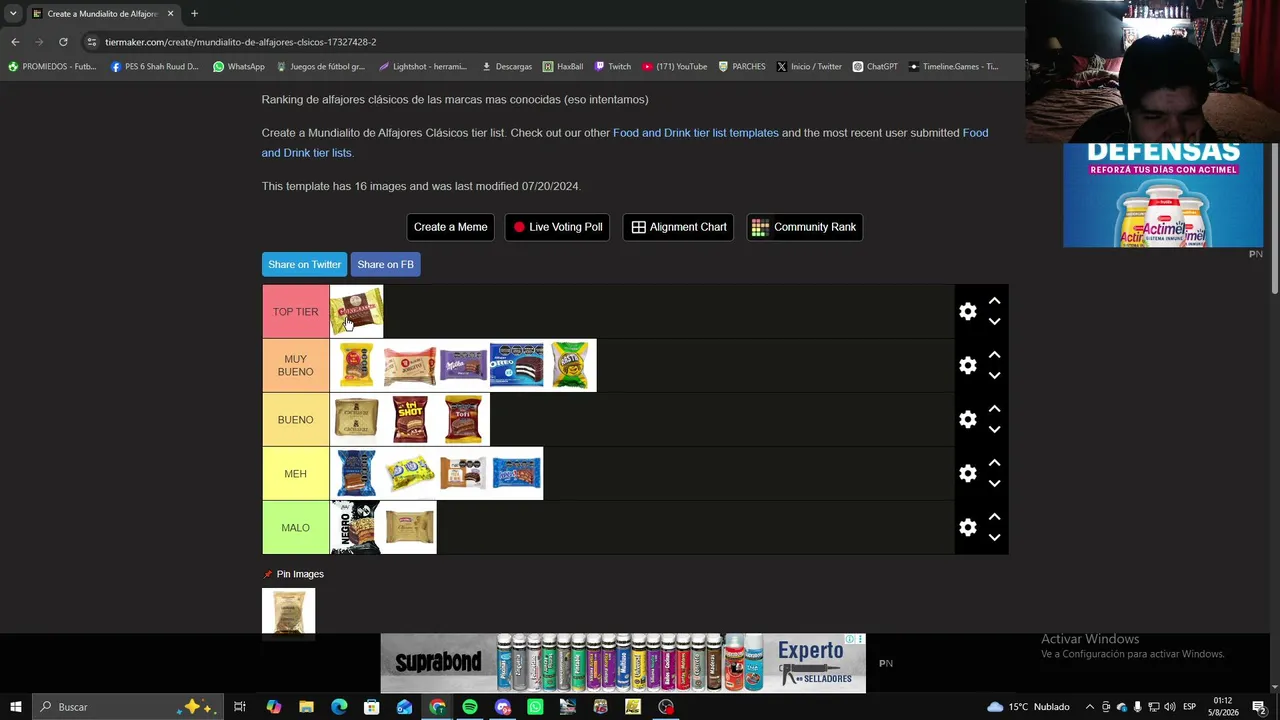Select the alfajor in the TOP TIER row
The image size is (1280, 720).
pyautogui.click(x=356, y=312)
